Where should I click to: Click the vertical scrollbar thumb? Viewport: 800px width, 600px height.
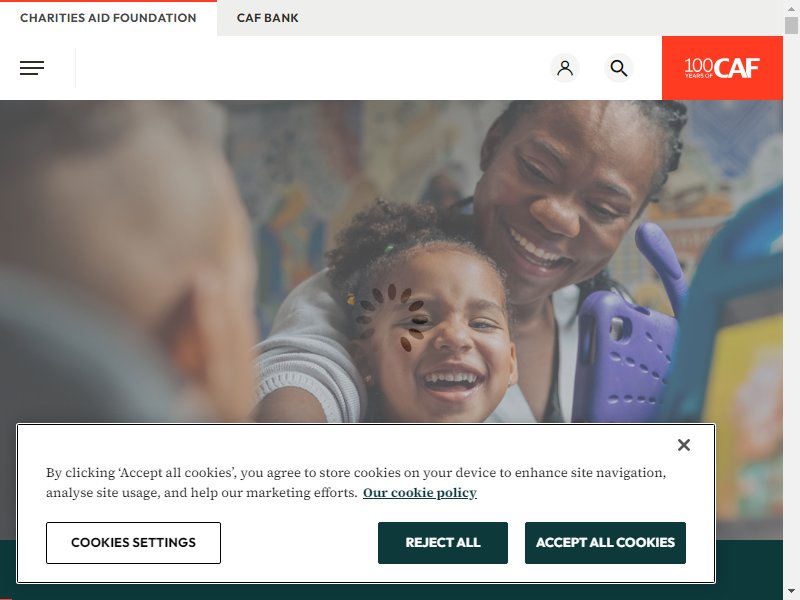(x=791, y=25)
